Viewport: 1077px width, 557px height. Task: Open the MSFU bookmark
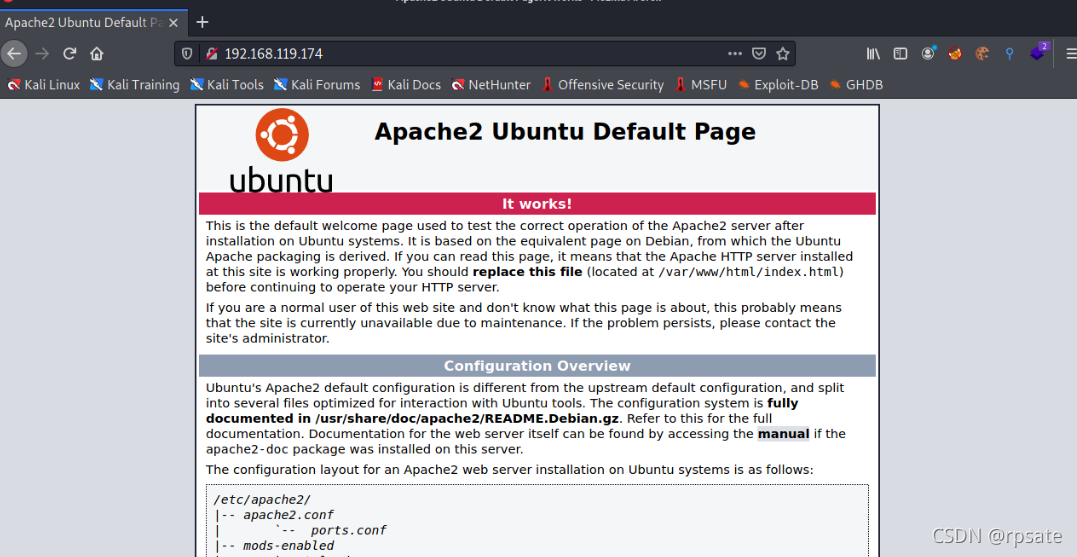click(701, 85)
